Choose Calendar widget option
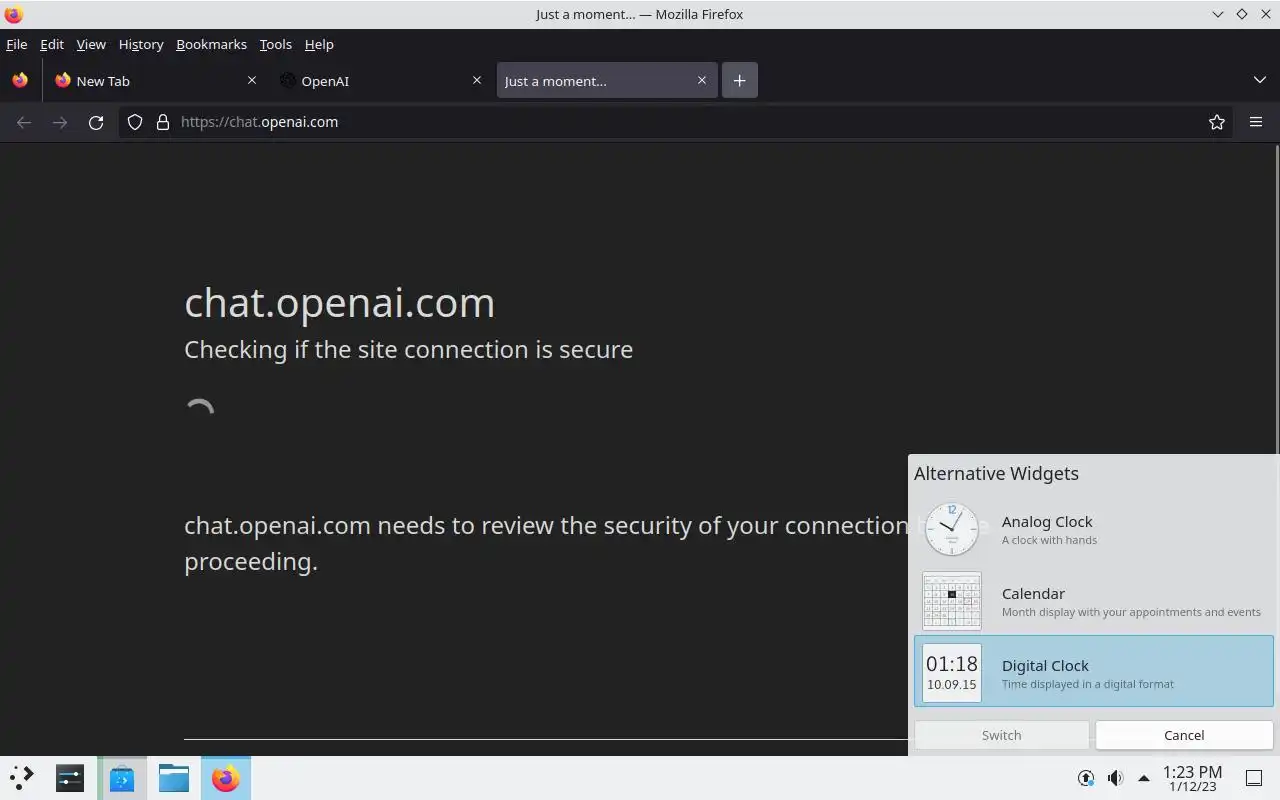The width and height of the screenshot is (1280, 800). 1094,601
